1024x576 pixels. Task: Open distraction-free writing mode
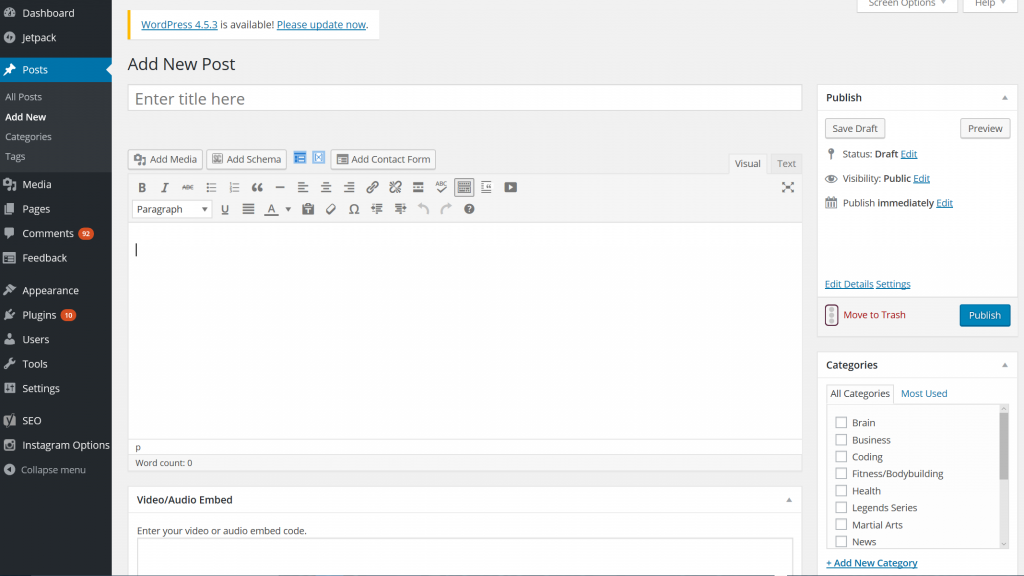(788, 187)
